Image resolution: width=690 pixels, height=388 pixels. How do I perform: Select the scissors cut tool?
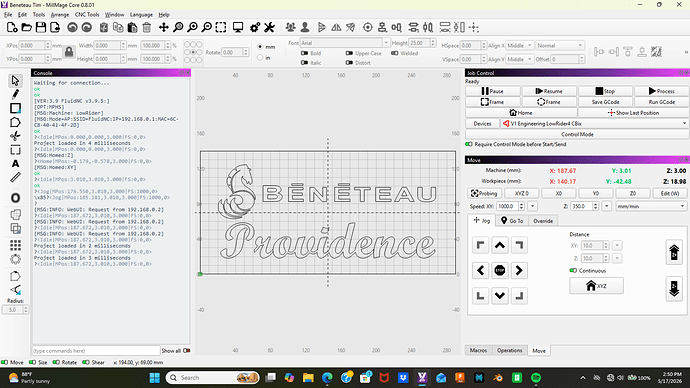click(x=15, y=136)
